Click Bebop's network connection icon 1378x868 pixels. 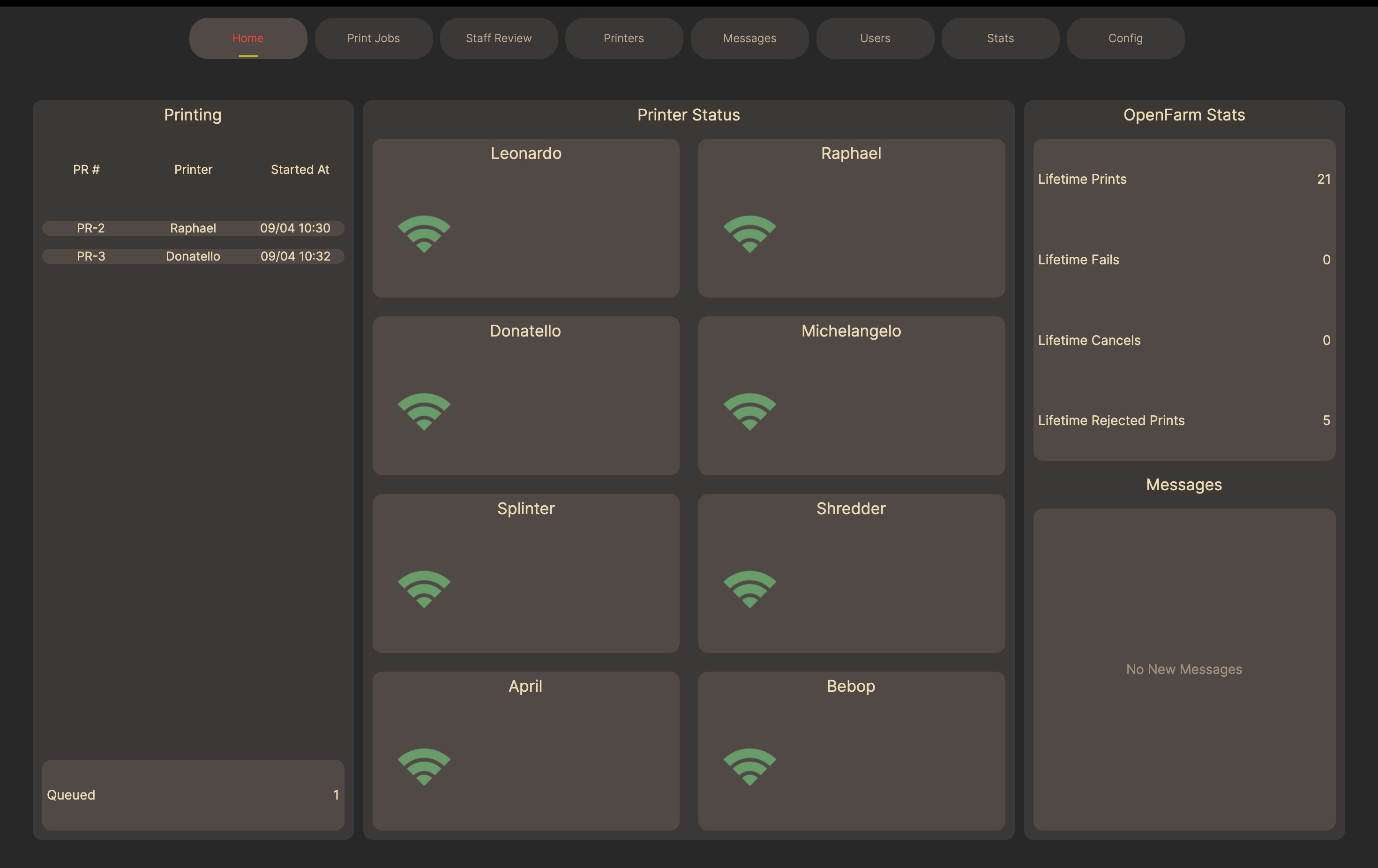[749, 767]
